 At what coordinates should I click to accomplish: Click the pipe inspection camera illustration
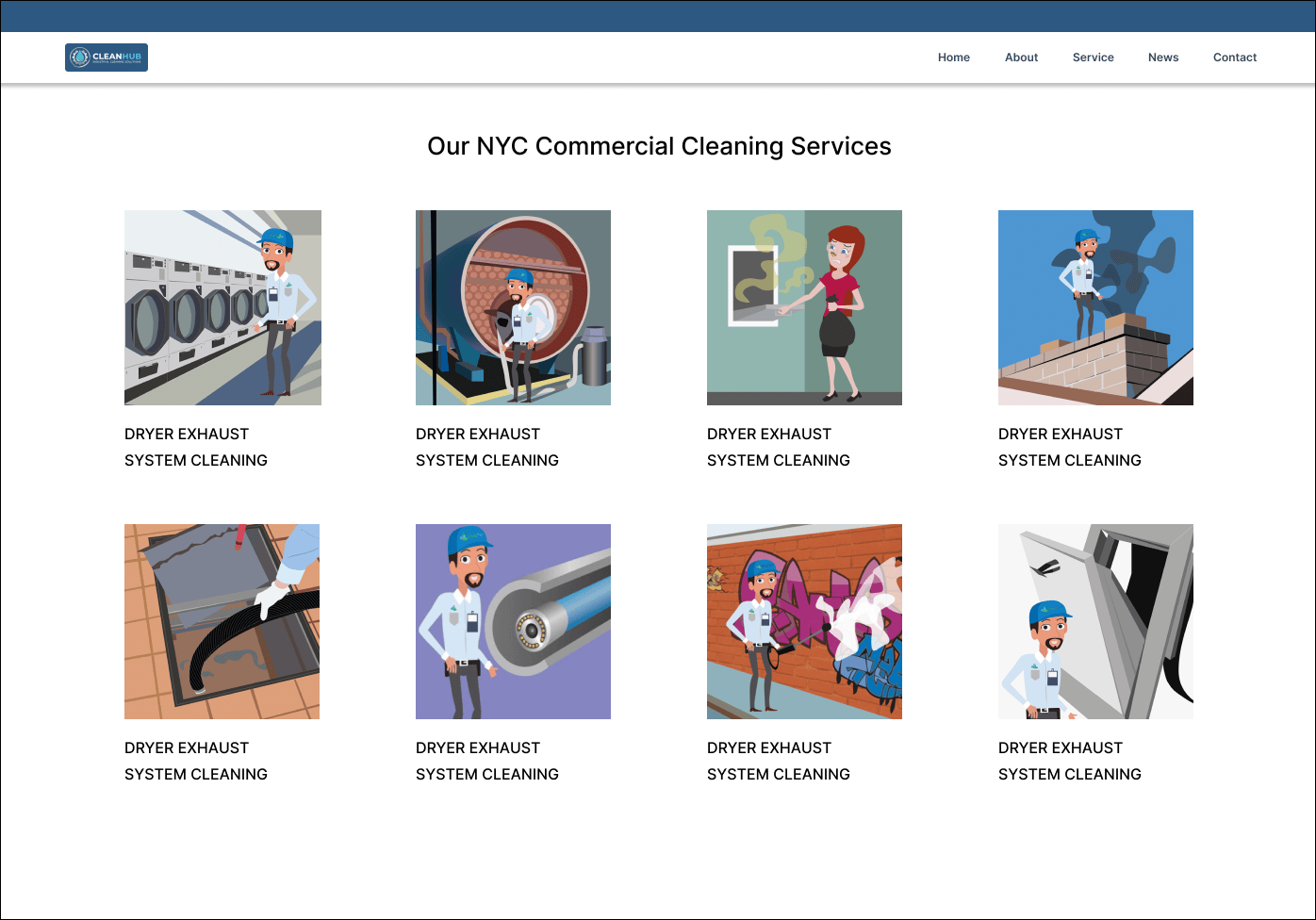513,621
